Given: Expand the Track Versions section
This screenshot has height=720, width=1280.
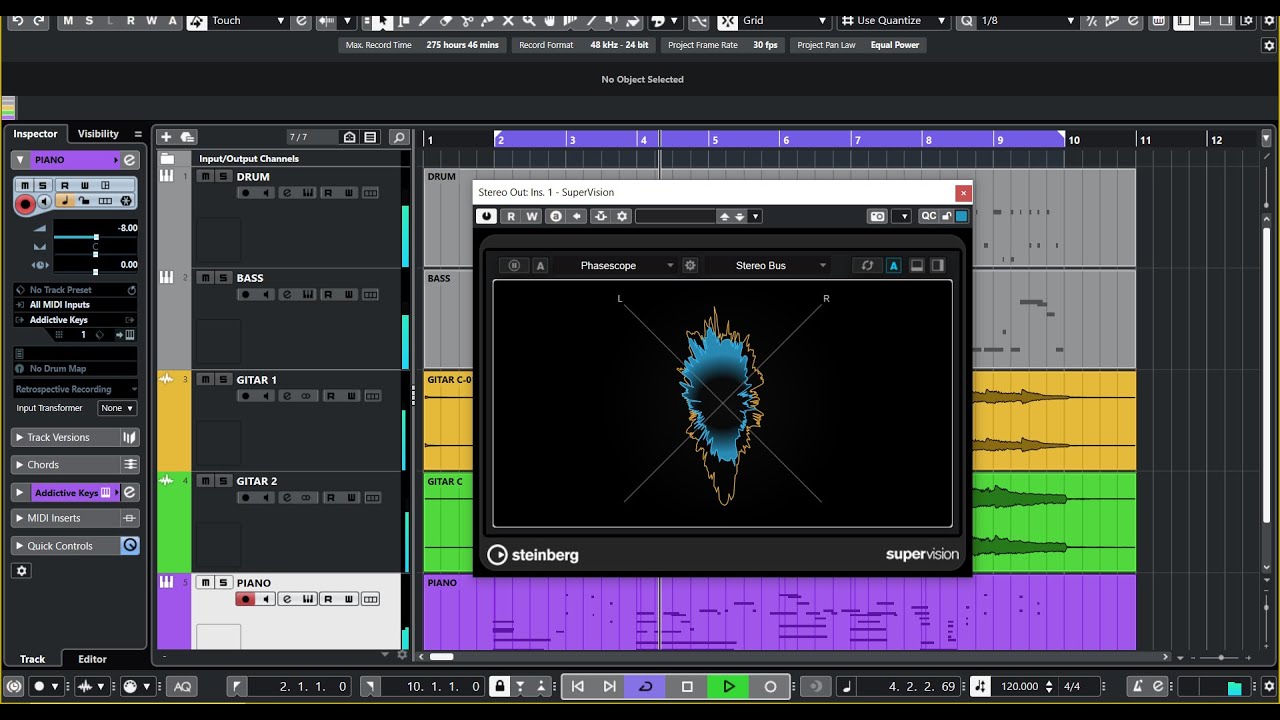Looking at the screenshot, I should coord(66,437).
